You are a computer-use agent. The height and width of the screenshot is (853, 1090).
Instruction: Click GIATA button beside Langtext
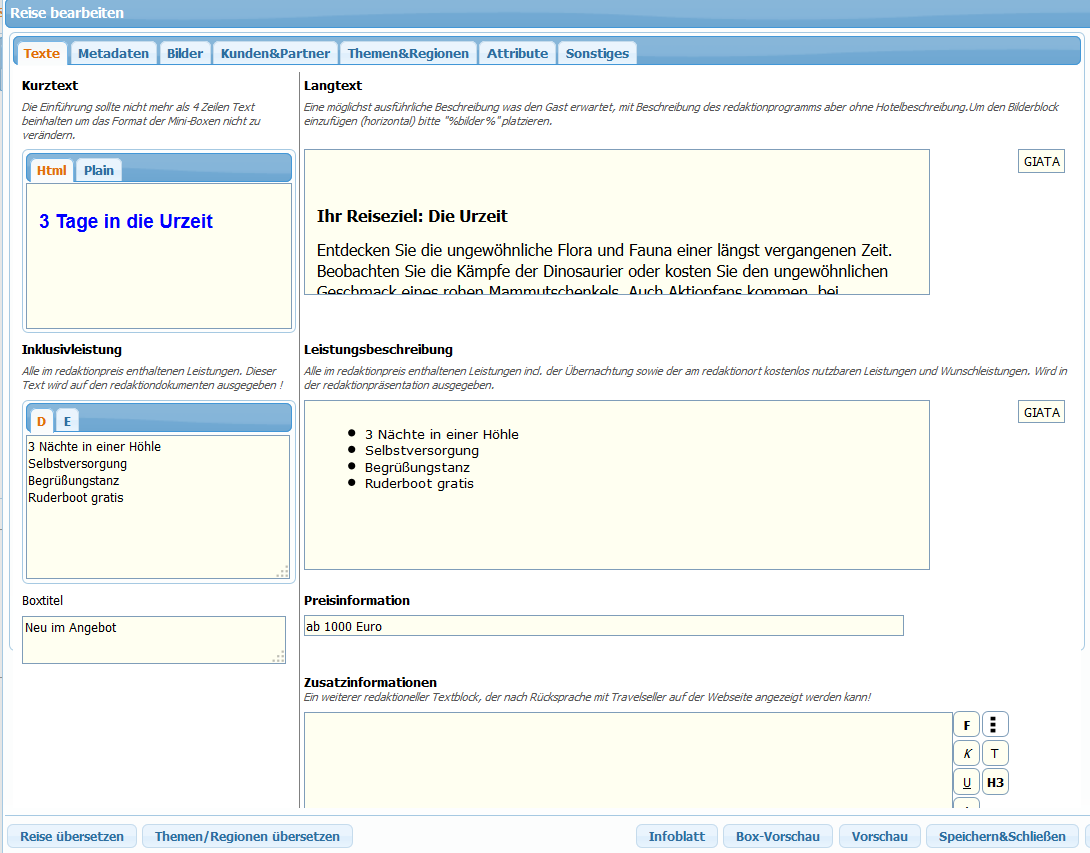pos(1041,162)
